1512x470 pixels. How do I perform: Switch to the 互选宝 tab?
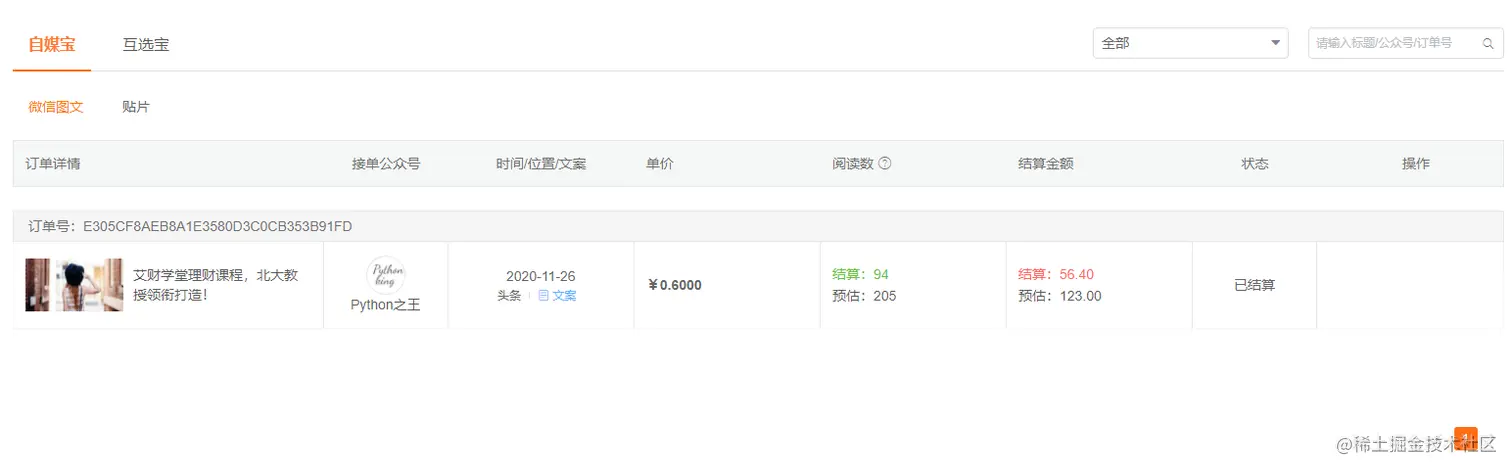(x=146, y=44)
